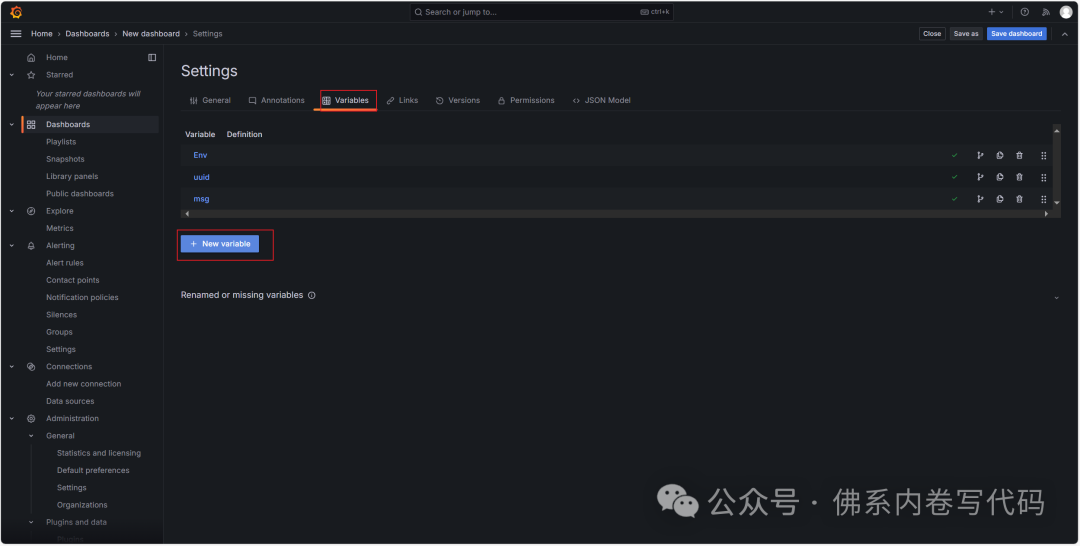Expand the Renamed or missing variables chevron

click(1057, 297)
